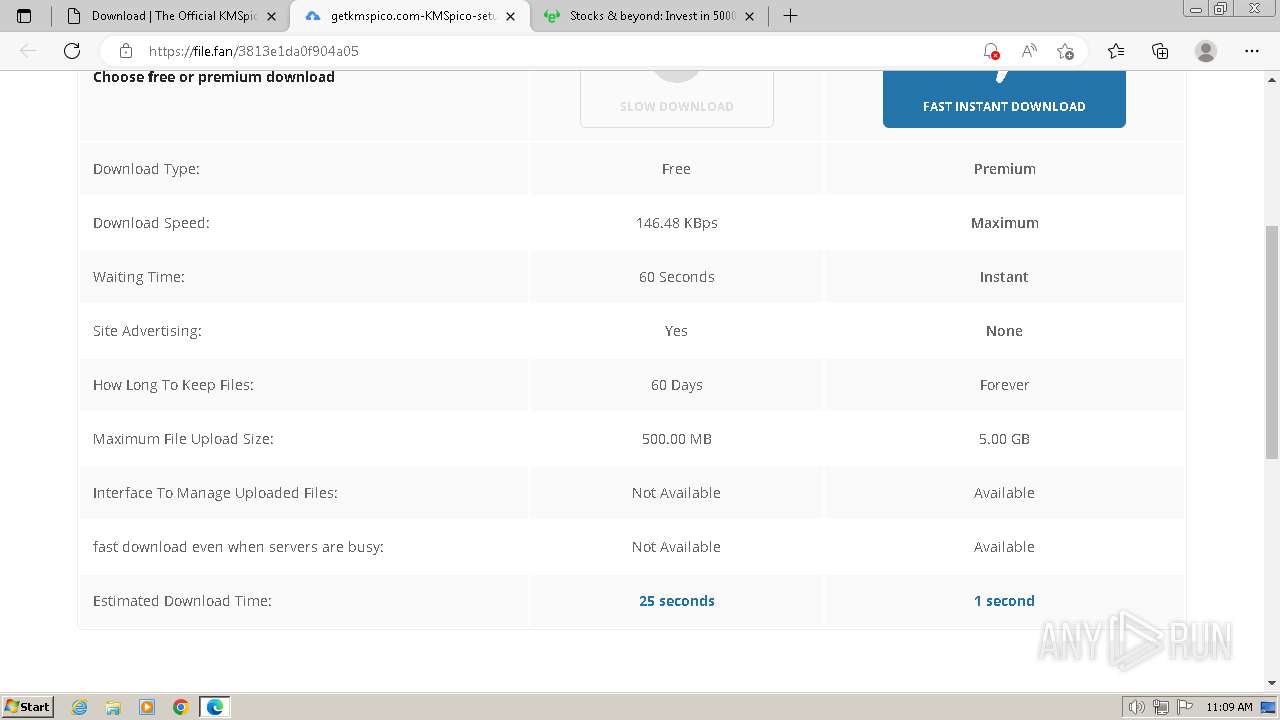Click the 500.00 MB upload size
This screenshot has width=1280, height=720.
(x=677, y=439)
